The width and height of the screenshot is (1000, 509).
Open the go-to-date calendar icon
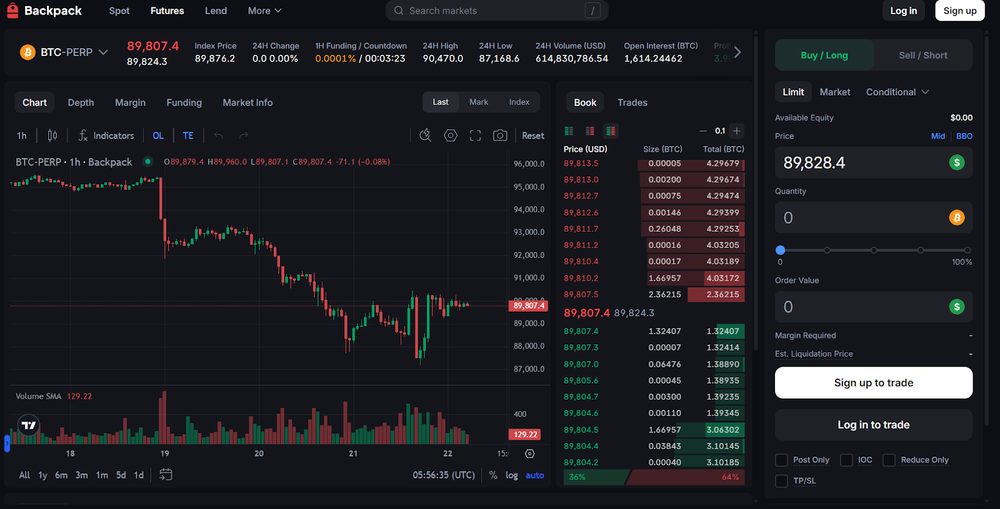166,475
